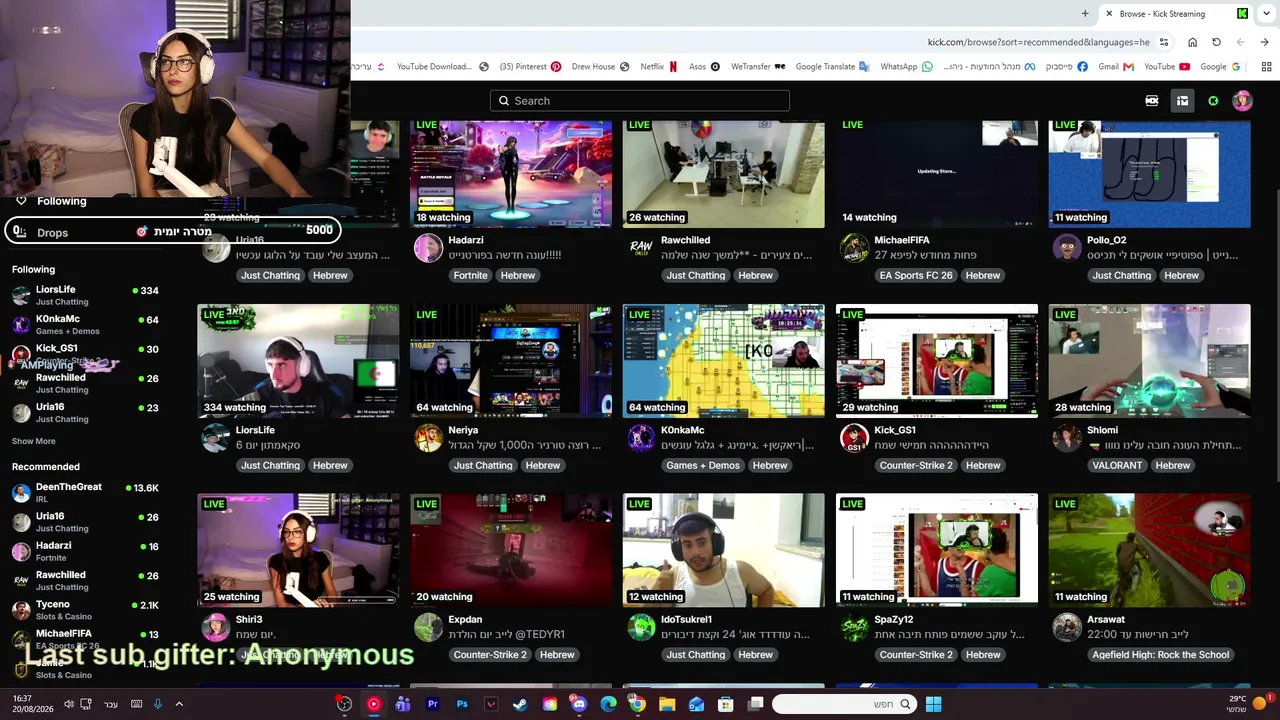Click the browser reload icon
This screenshot has height=720, width=1280.
(x=1216, y=42)
